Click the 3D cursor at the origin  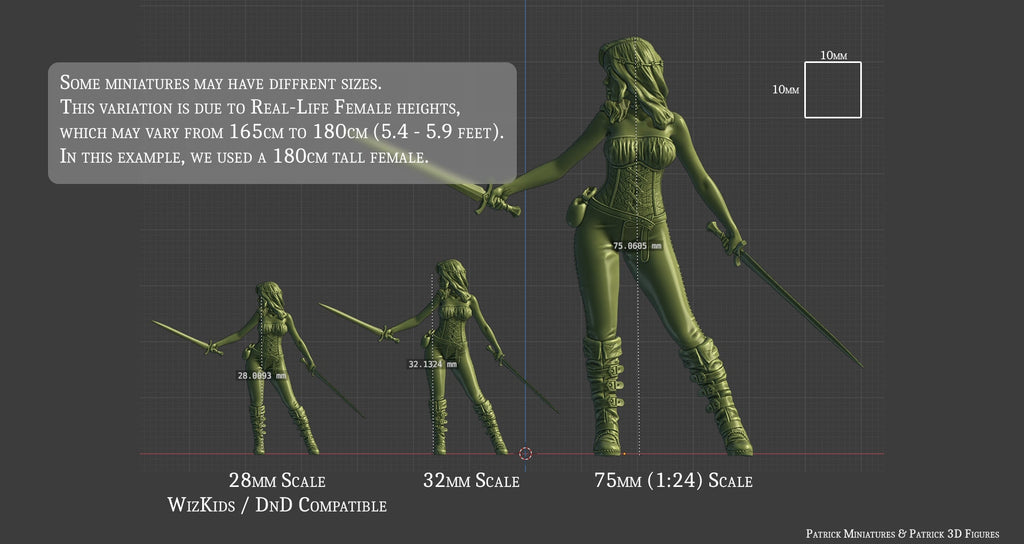pyautogui.click(x=526, y=454)
